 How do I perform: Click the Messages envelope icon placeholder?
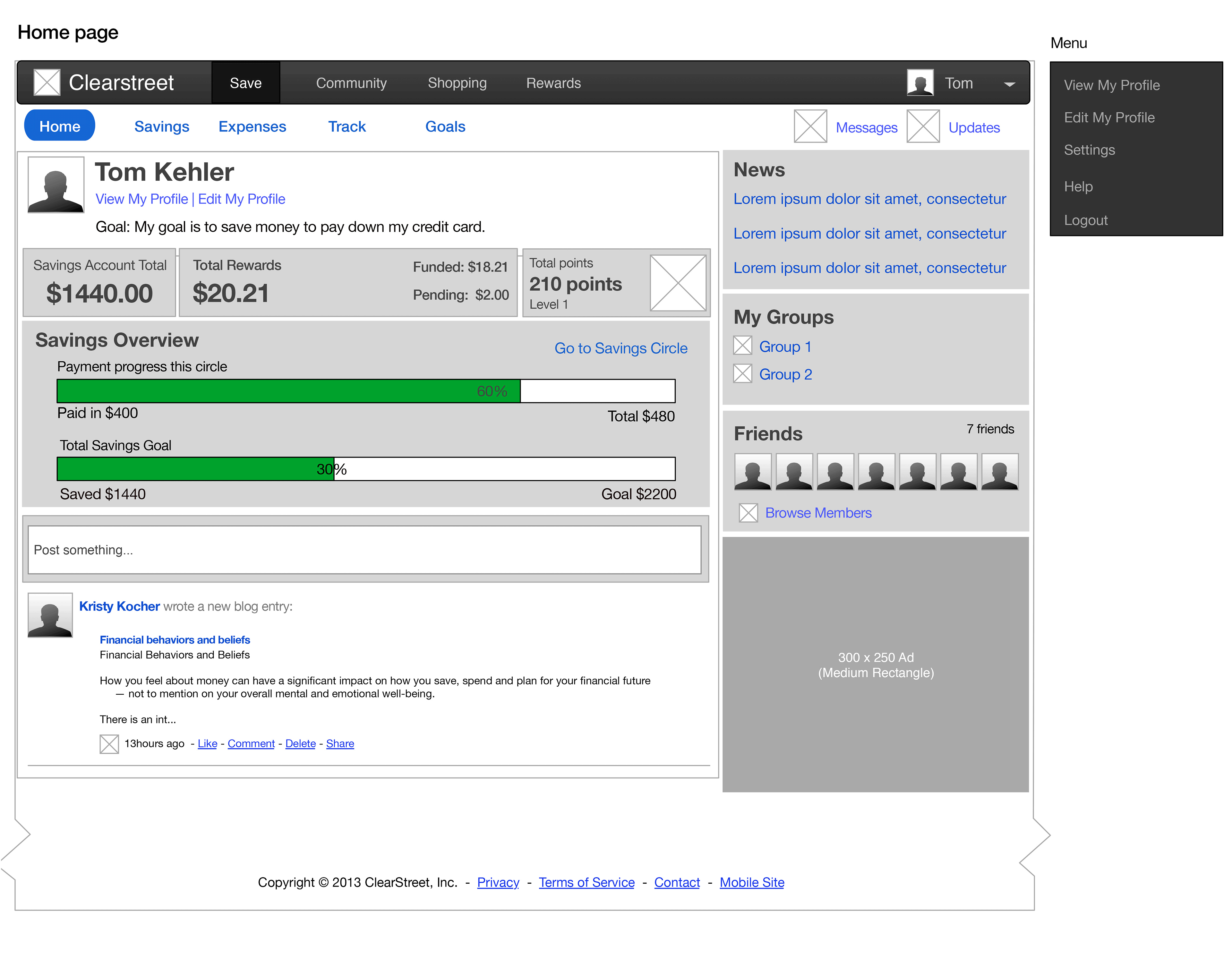[810, 126]
